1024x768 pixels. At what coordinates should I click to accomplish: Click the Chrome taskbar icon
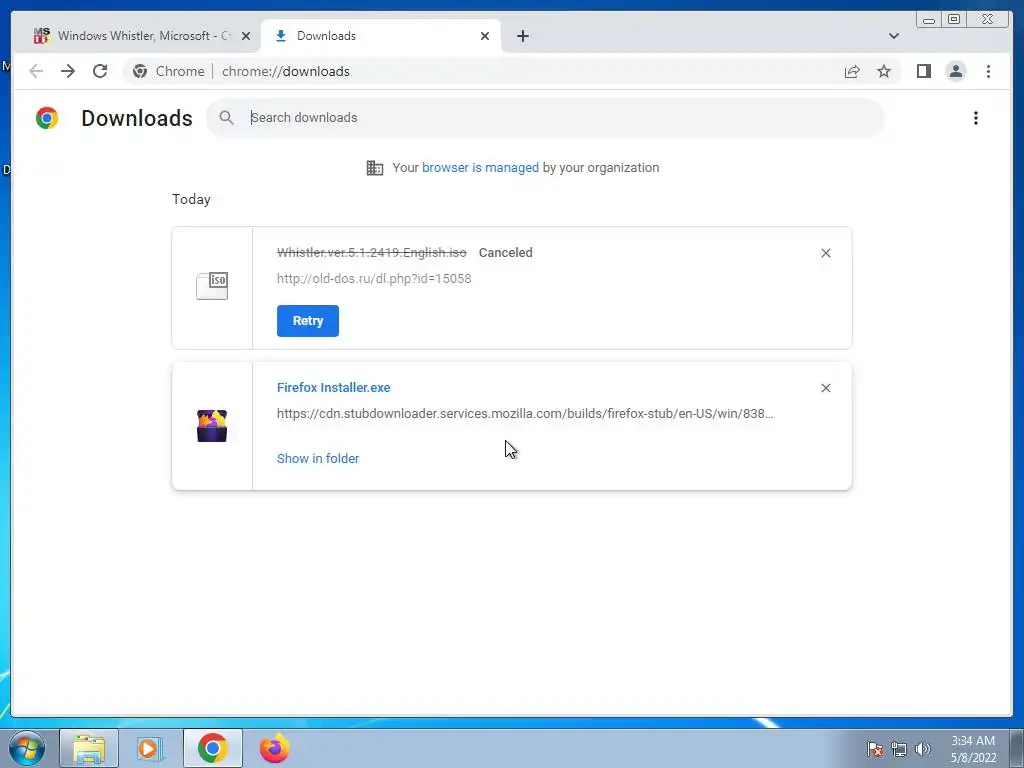click(212, 748)
